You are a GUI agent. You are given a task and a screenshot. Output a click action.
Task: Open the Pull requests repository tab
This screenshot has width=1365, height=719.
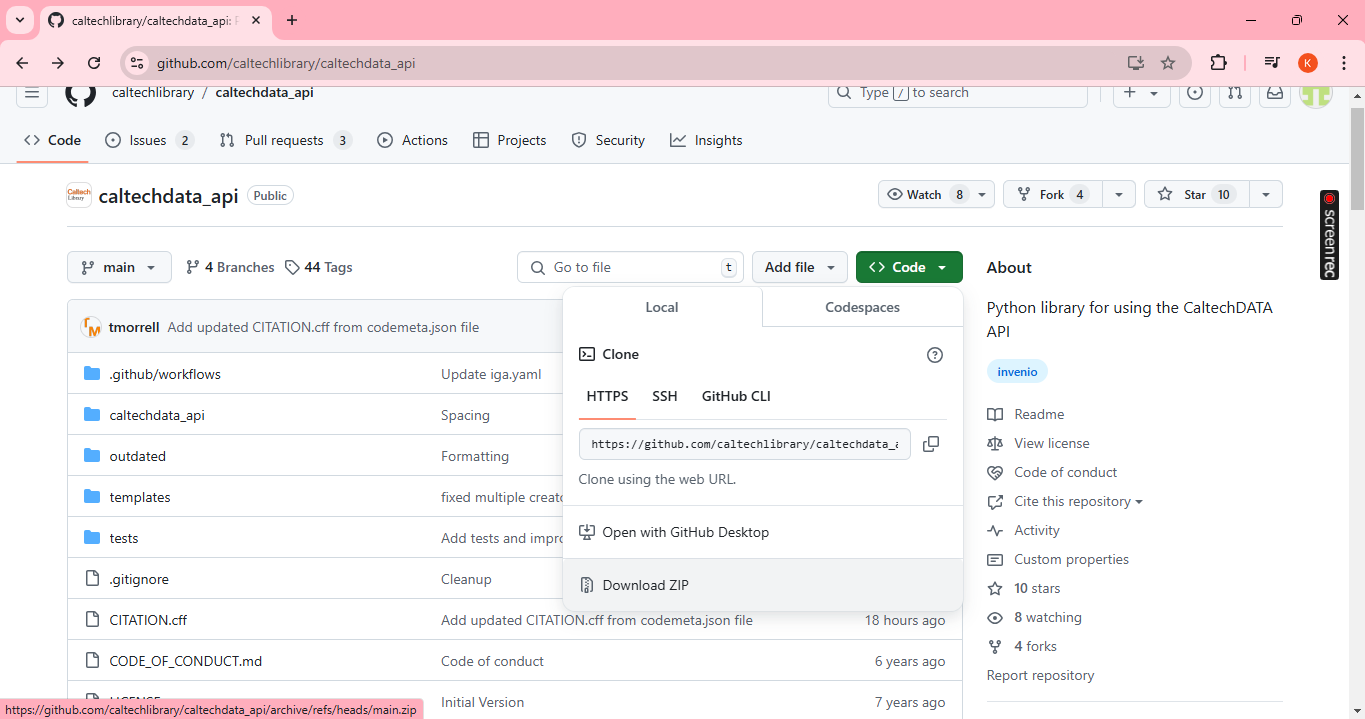coord(286,141)
